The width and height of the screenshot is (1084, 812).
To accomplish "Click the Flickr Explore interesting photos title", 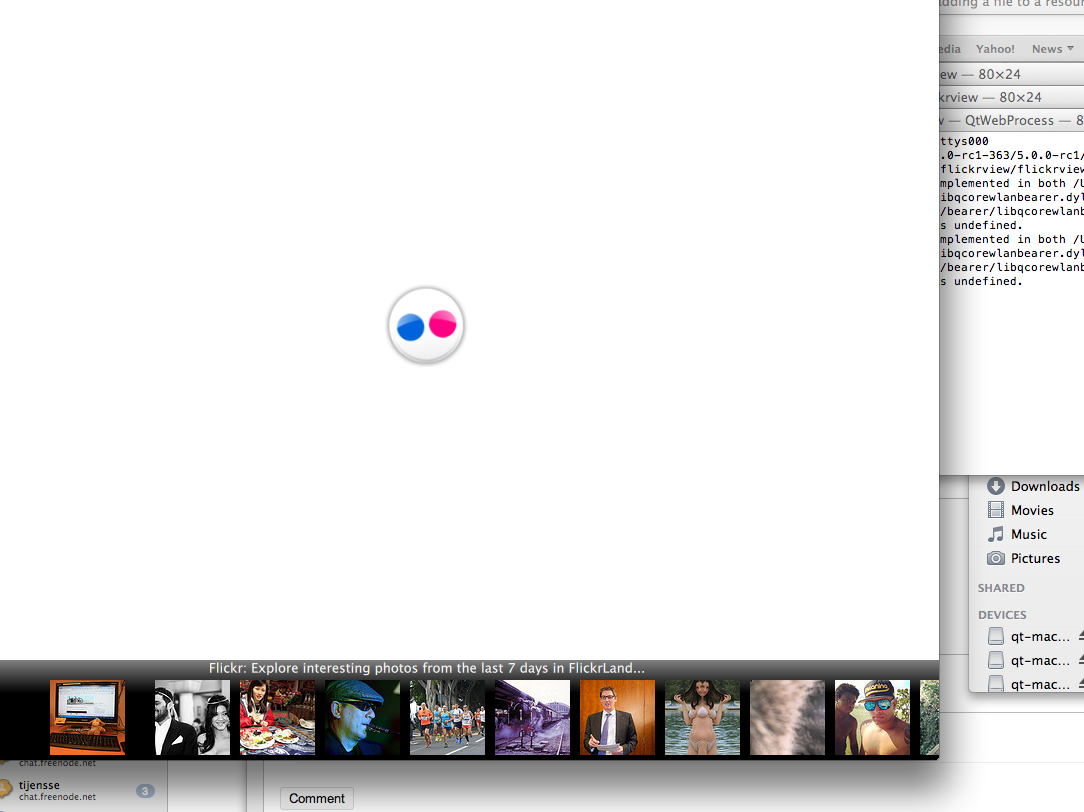I will (x=427, y=668).
